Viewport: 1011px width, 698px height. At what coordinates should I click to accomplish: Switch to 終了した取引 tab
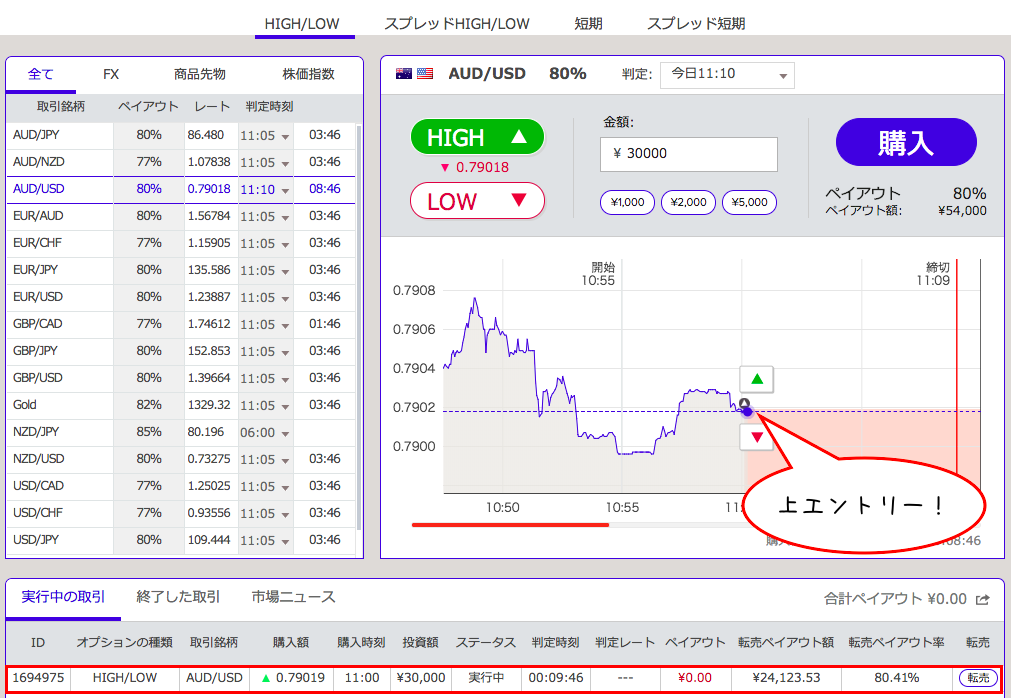coord(178,597)
